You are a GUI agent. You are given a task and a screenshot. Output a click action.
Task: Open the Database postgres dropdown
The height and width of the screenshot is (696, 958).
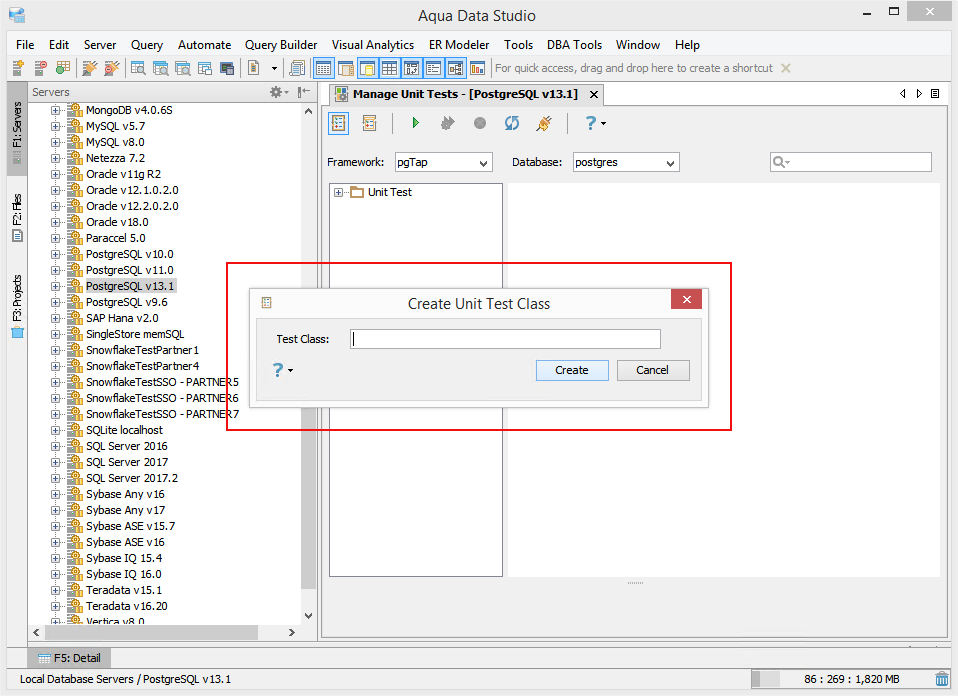pos(625,162)
